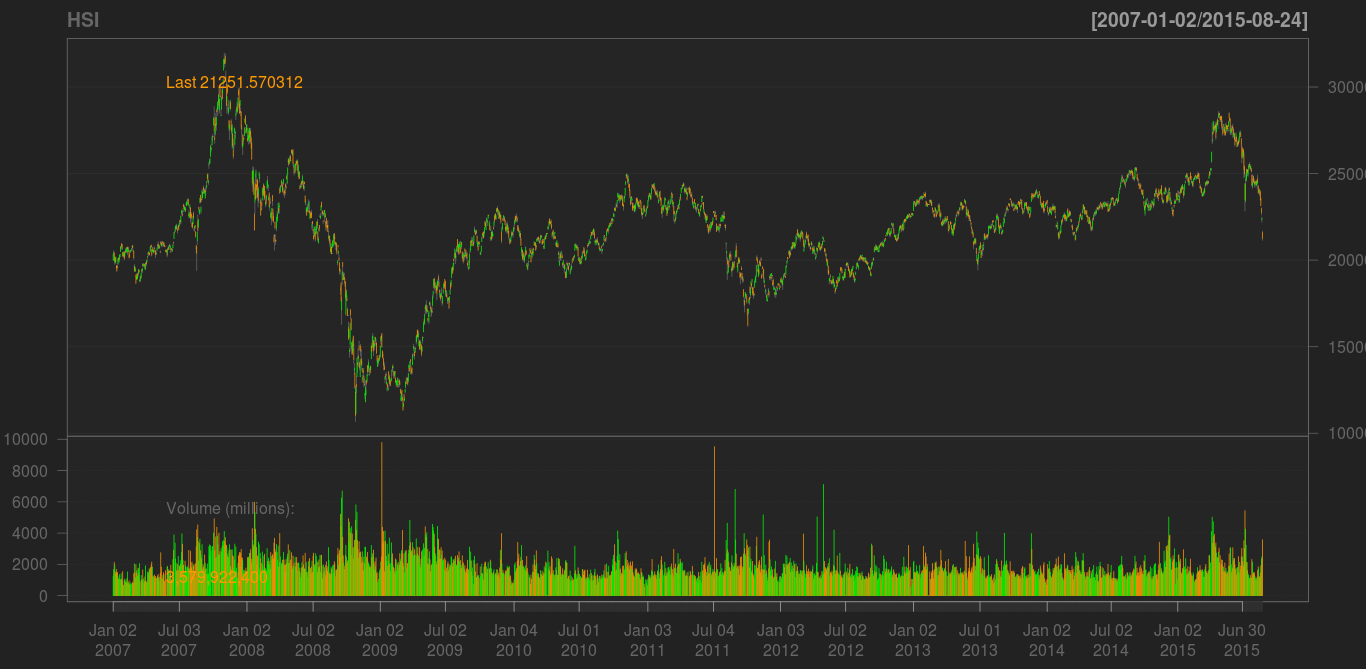Click the Jun 30 2015 date label
The height and width of the screenshot is (669, 1366).
(x=1242, y=640)
